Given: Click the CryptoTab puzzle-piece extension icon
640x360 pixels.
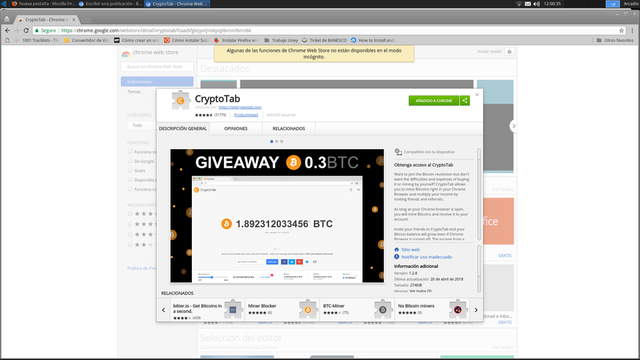Looking at the screenshot, I should coord(180,100).
